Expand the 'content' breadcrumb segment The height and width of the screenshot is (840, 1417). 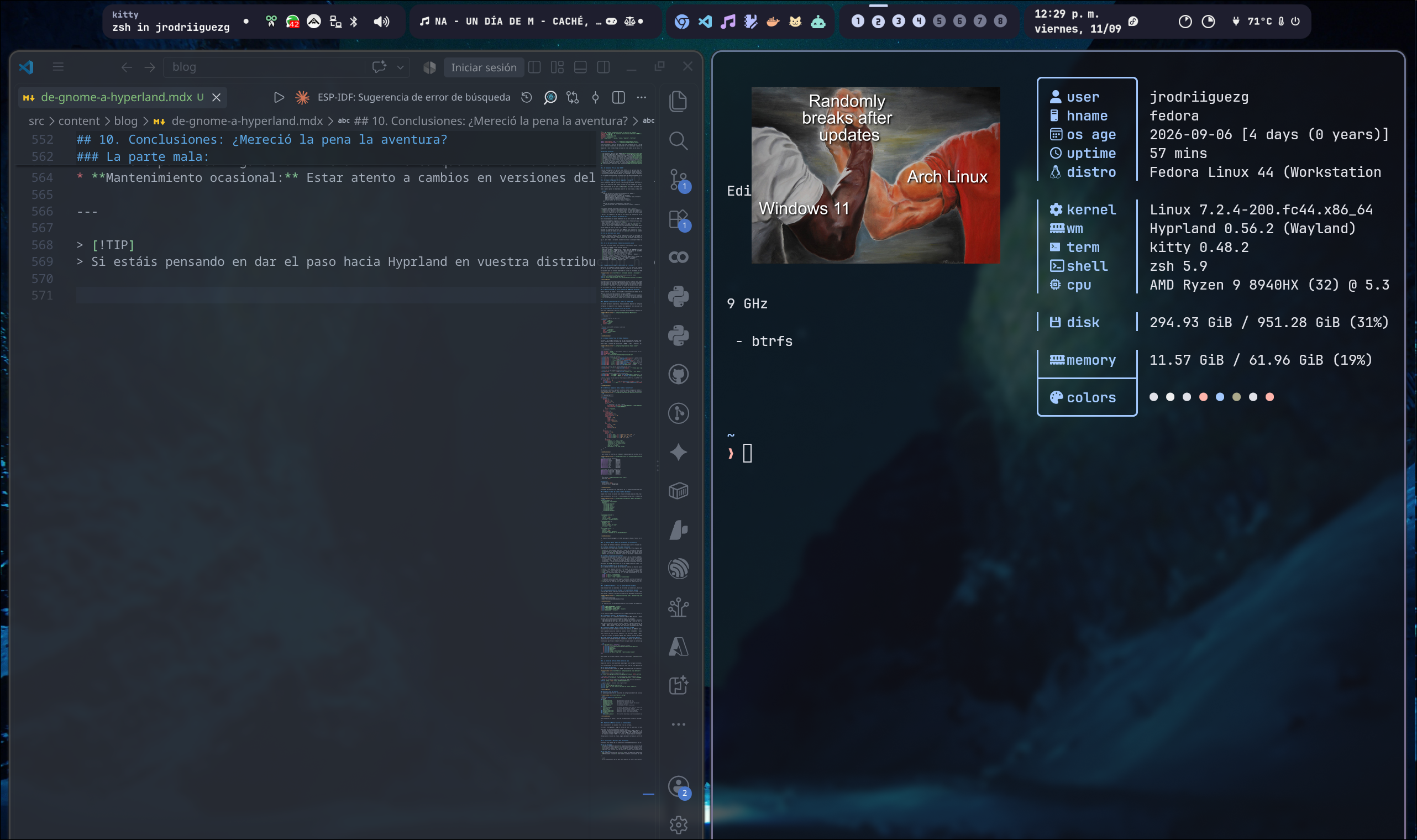pyautogui.click(x=78, y=120)
